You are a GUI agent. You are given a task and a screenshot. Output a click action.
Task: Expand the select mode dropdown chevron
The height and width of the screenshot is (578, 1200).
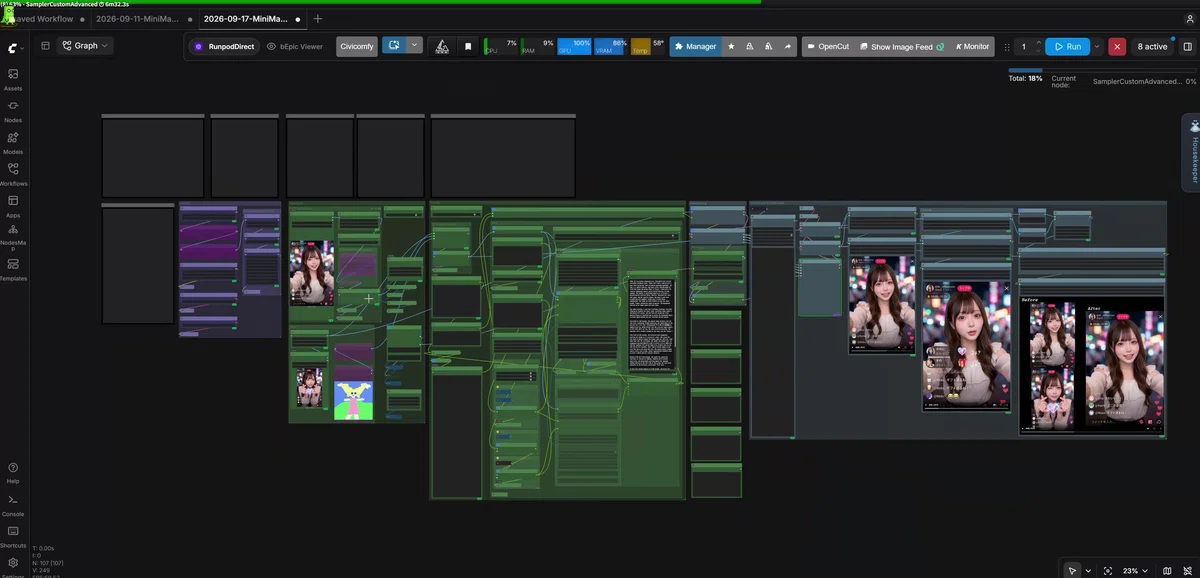tap(1088, 570)
